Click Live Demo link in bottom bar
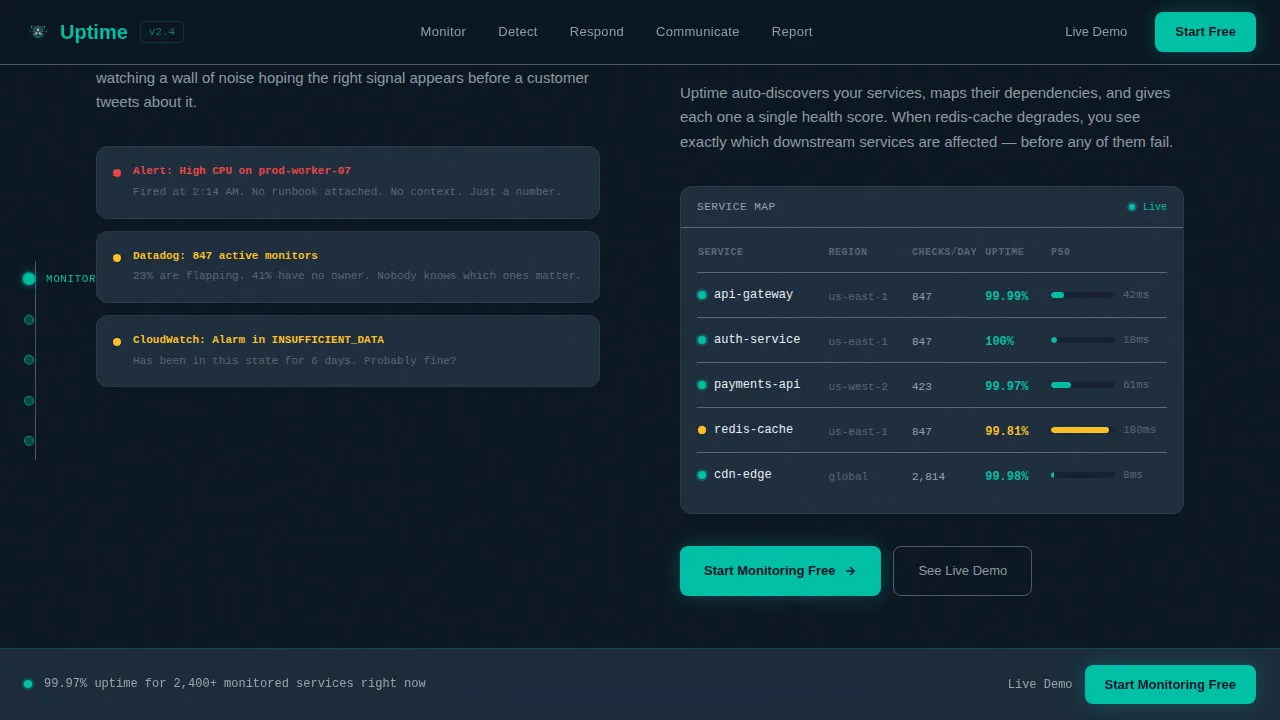The height and width of the screenshot is (720, 1280). tap(1040, 684)
